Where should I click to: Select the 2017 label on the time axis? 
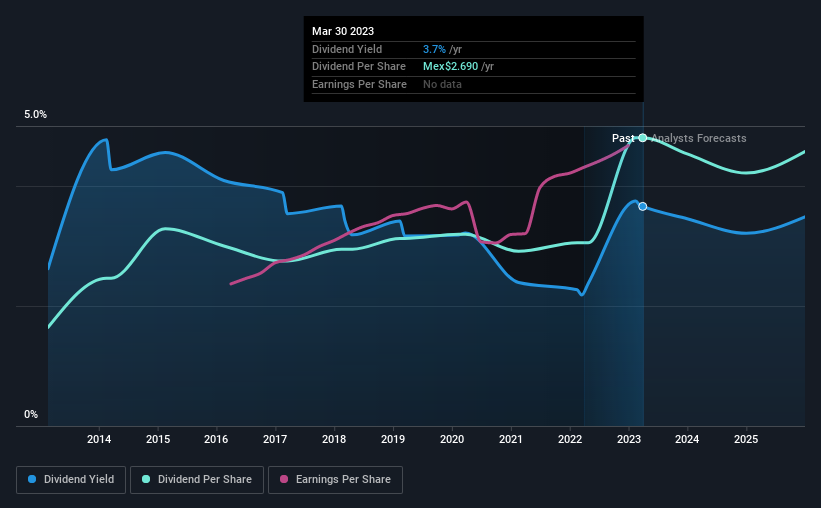pyautogui.click(x=275, y=439)
